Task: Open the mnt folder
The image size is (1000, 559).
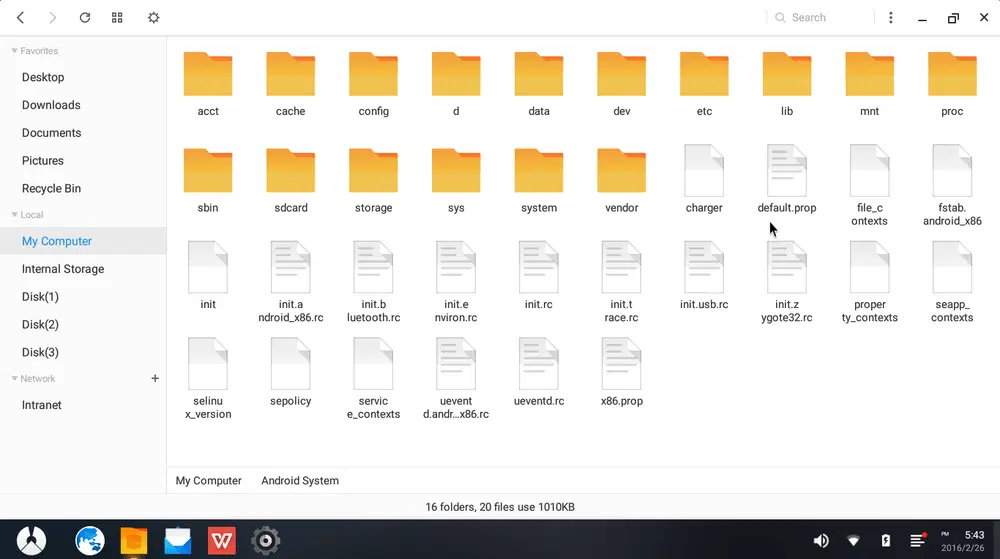Action: 869,84
